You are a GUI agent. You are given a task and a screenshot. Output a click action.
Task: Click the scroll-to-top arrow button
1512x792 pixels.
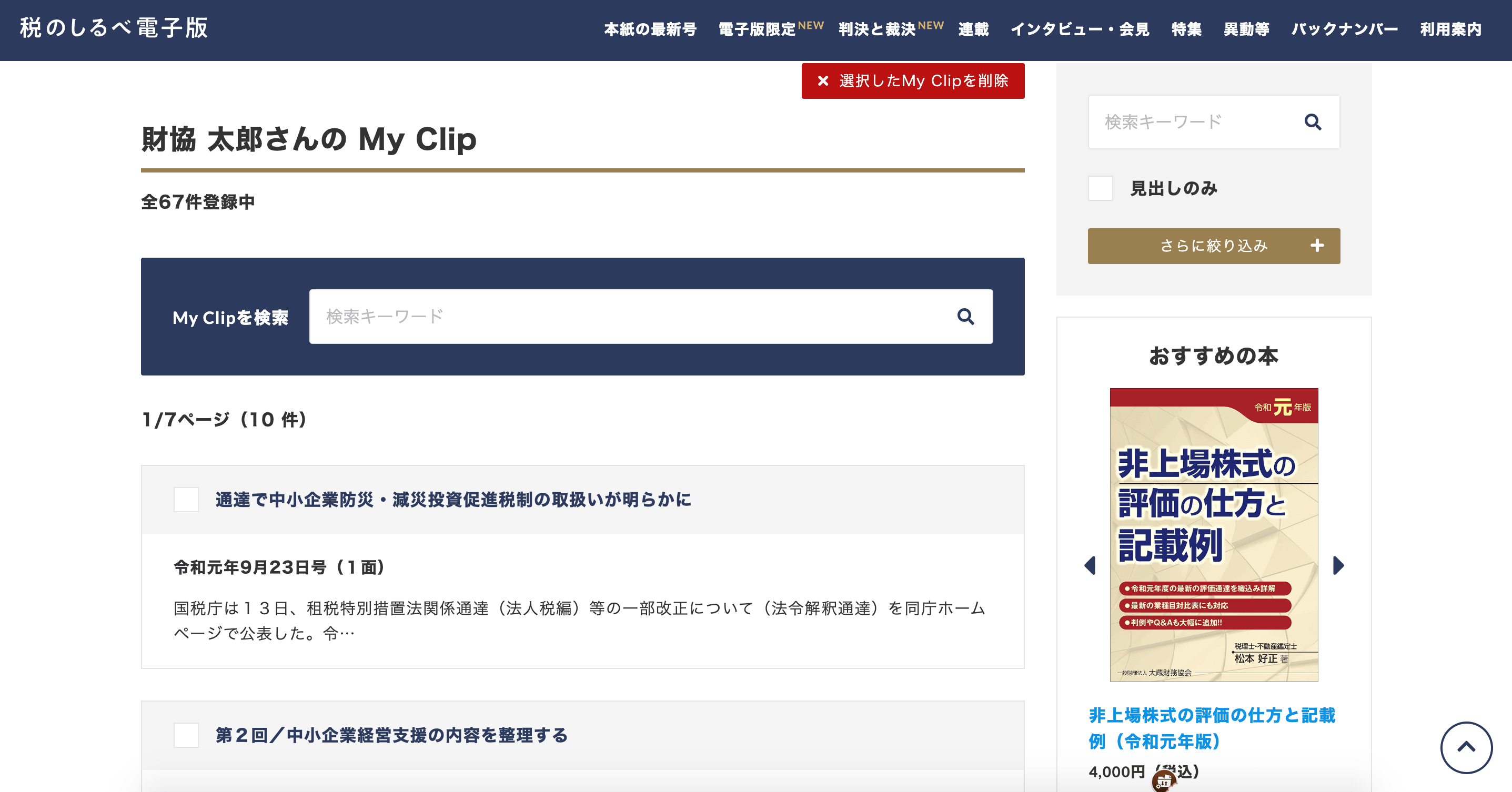pyautogui.click(x=1466, y=747)
